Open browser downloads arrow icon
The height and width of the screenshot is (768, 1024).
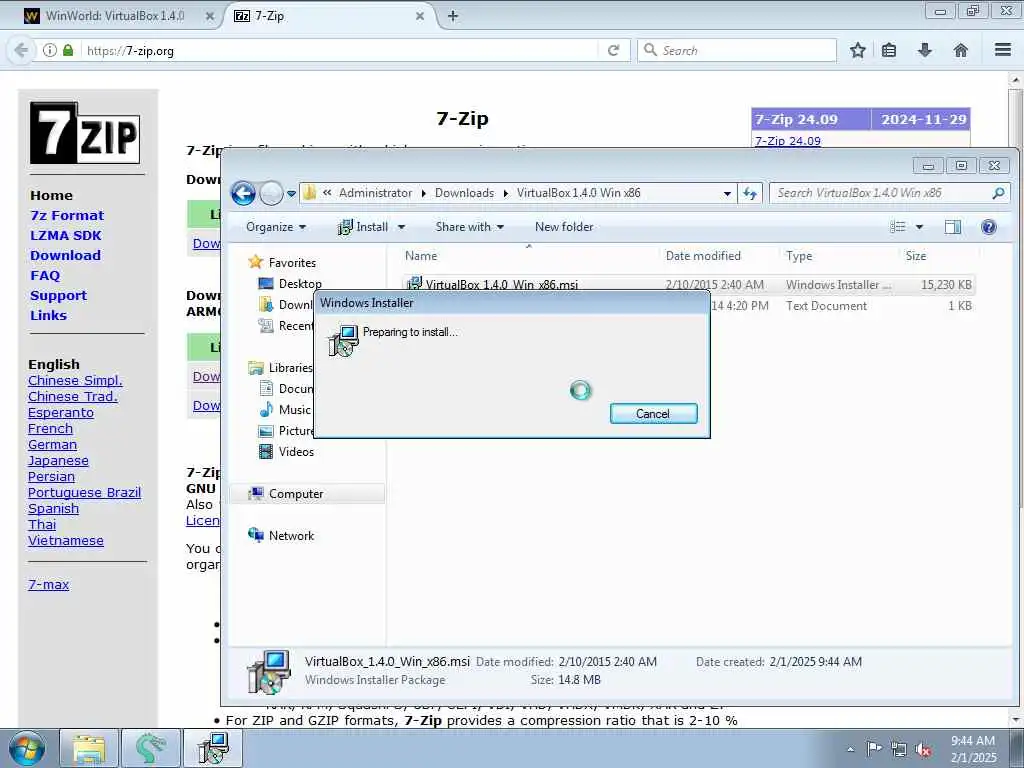(925, 50)
